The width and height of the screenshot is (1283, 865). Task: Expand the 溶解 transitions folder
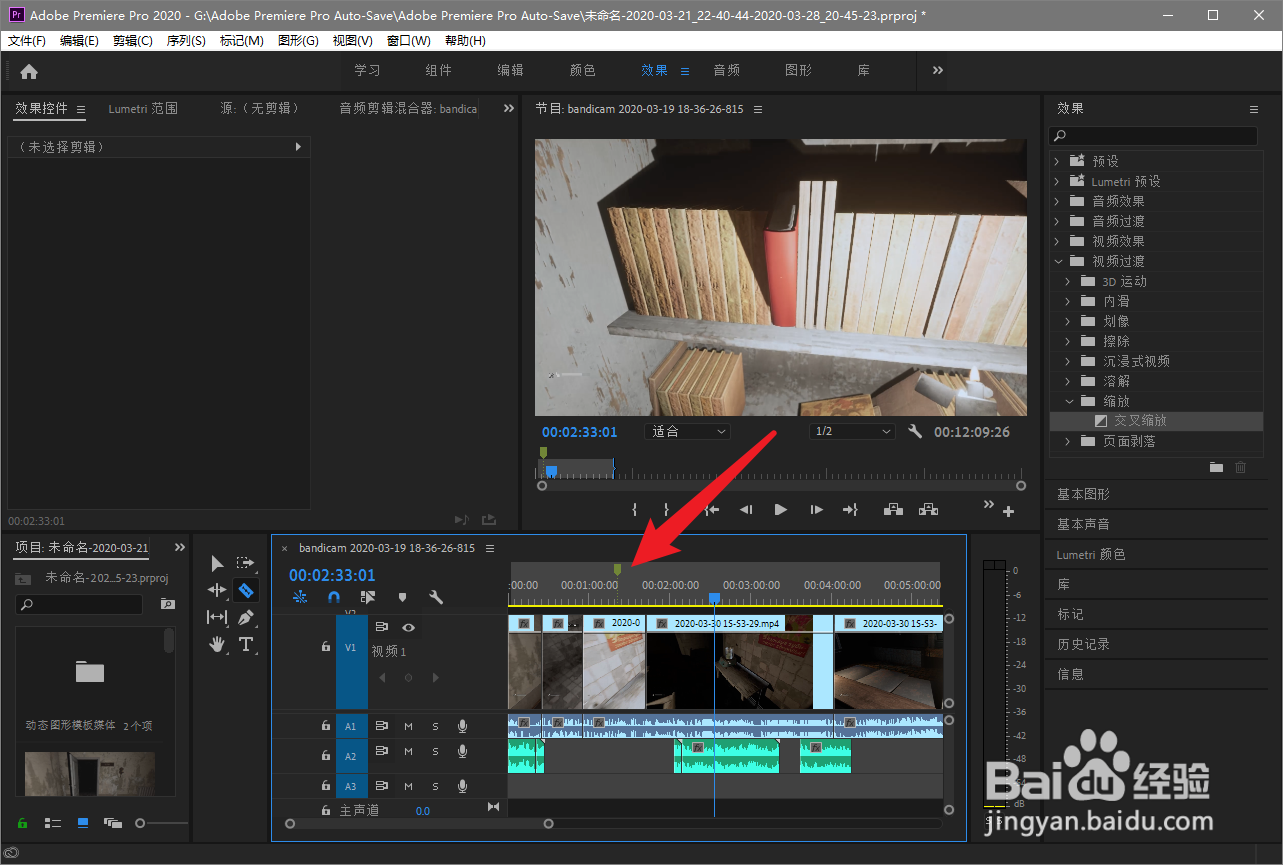1068,381
